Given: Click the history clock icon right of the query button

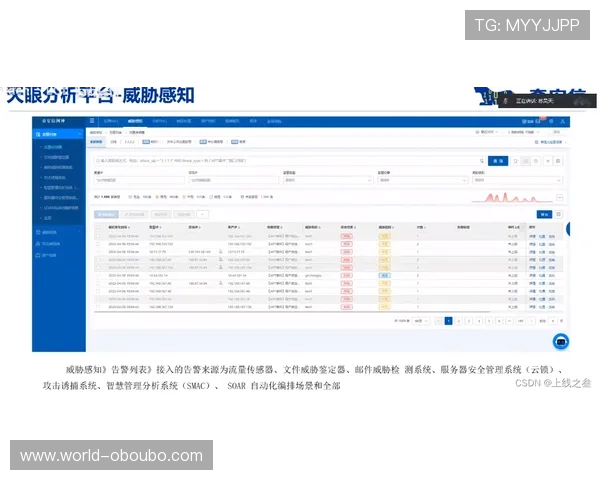Looking at the screenshot, I should tap(536, 161).
